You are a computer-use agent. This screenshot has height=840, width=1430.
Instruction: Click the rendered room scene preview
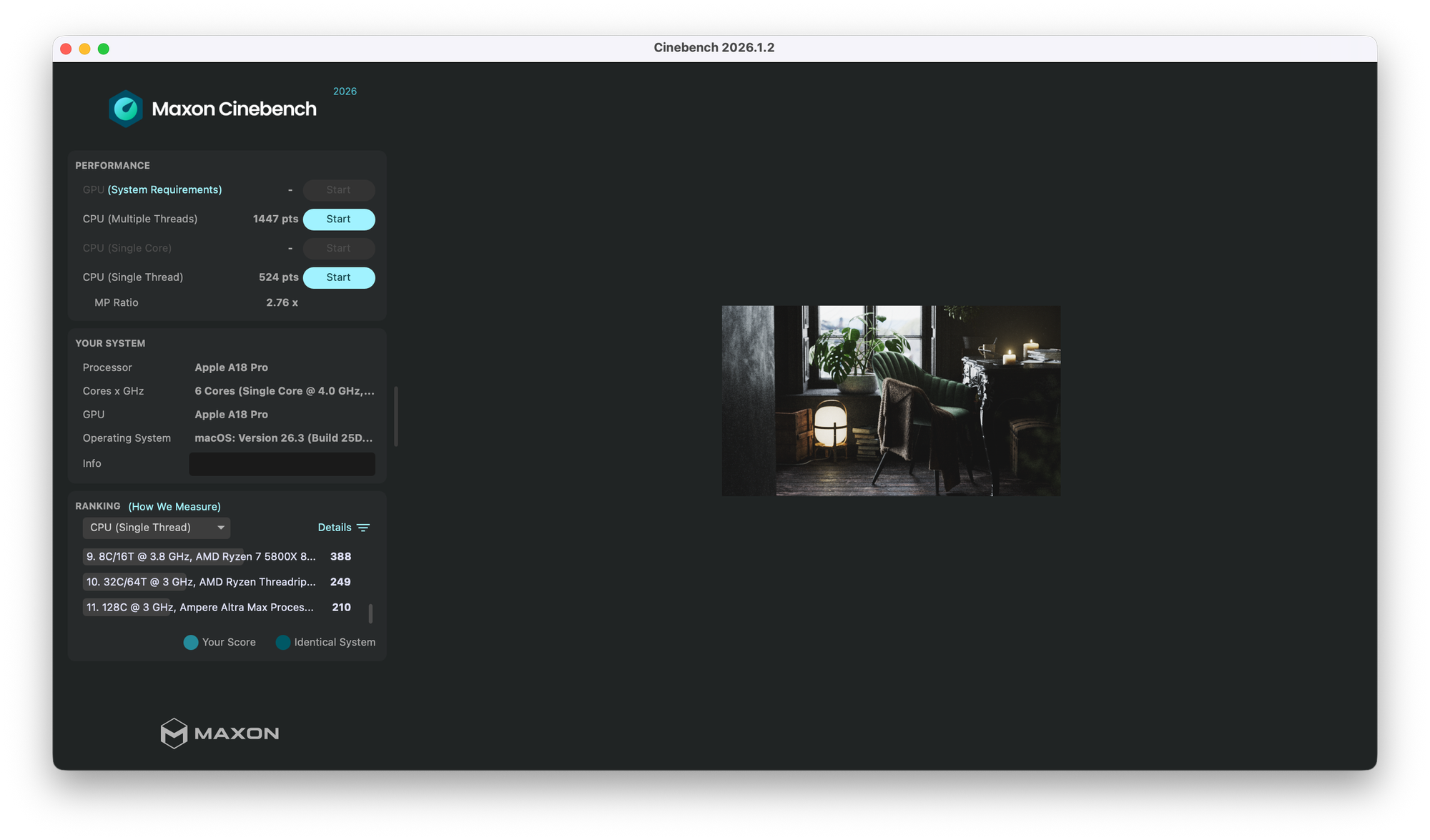(891, 400)
